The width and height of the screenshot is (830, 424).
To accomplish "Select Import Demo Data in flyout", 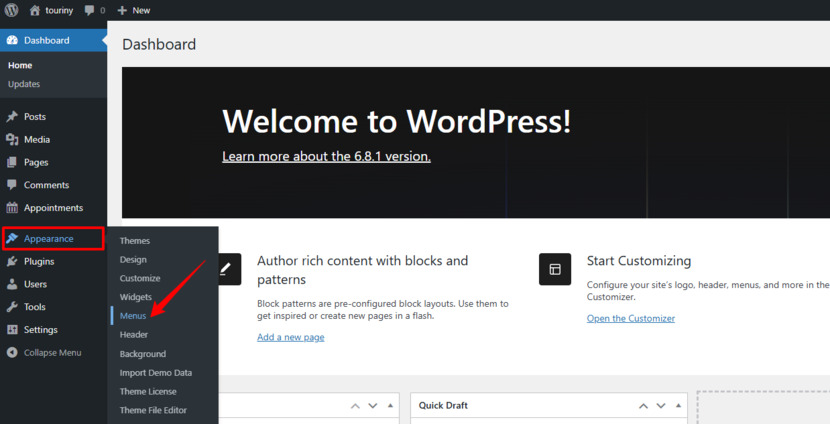I will [x=156, y=373].
